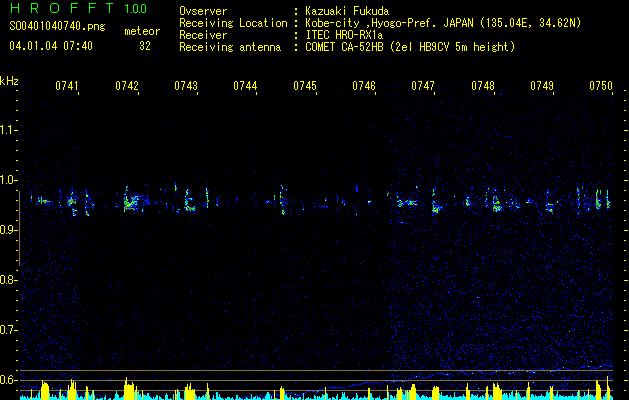The image size is (629, 400).
Task: Click the meteor count value 32
Action: click(145, 46)
